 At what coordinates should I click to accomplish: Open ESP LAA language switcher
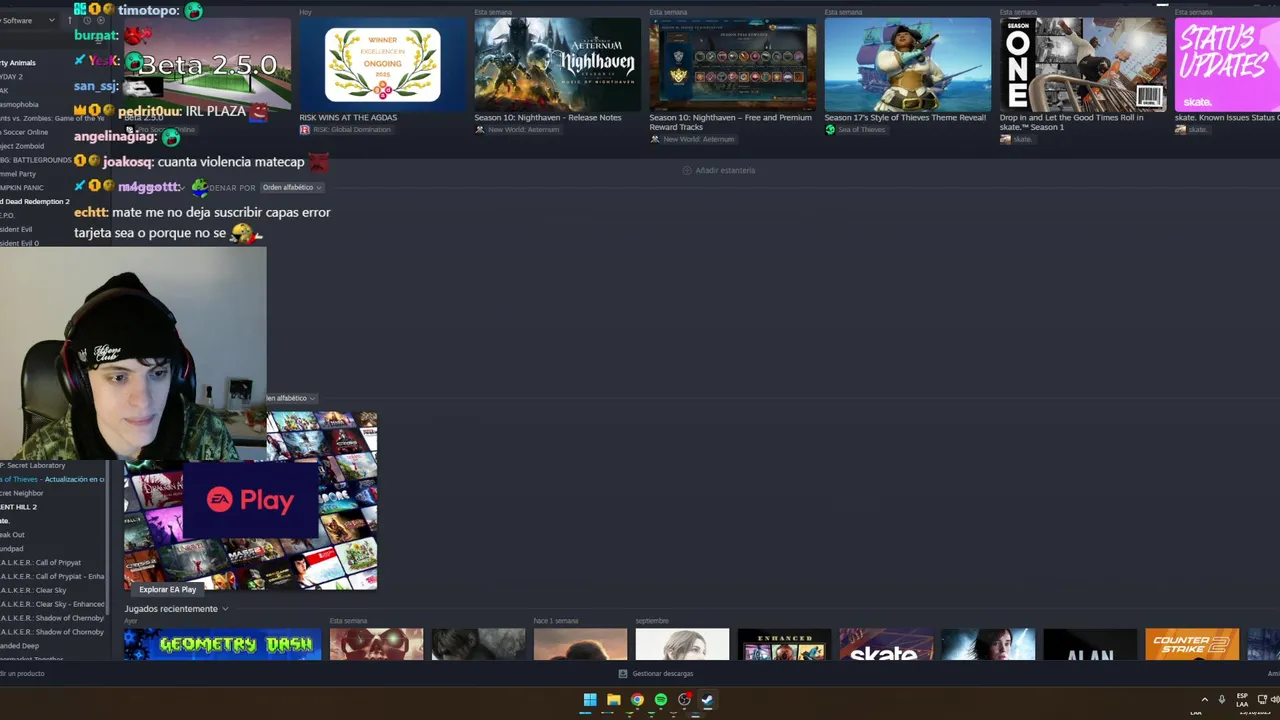click(1242, 700)
